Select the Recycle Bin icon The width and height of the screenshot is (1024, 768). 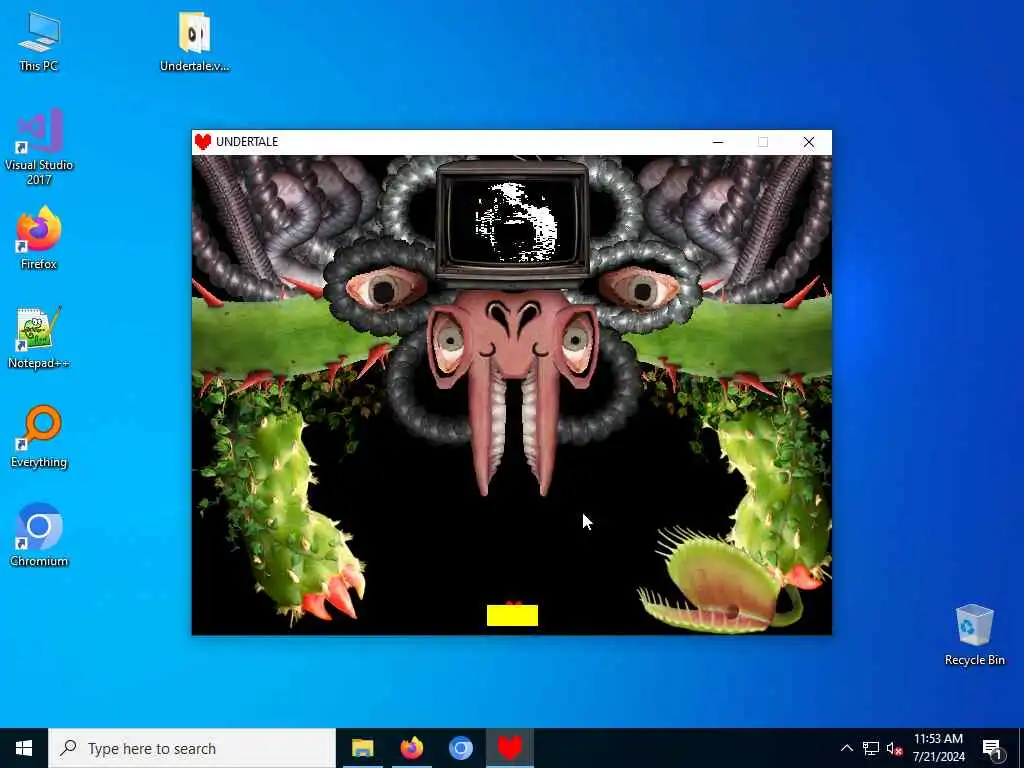pos(974,635)
